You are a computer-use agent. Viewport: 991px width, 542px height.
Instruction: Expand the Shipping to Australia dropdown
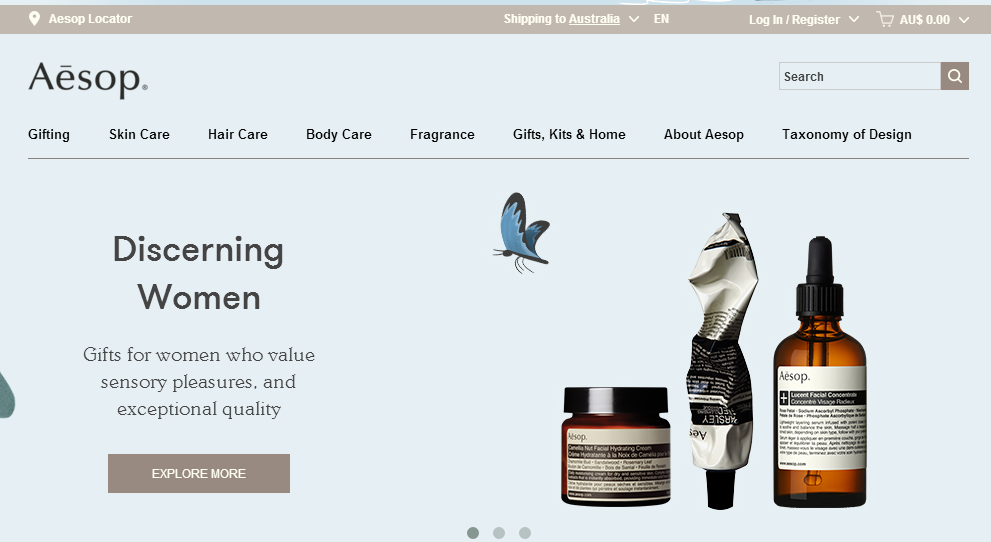click(x=634, y=19)
